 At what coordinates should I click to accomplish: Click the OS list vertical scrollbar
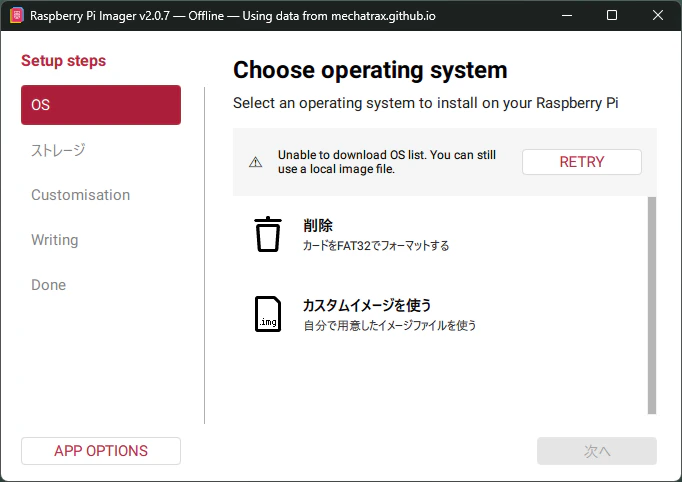pos(652,305)
